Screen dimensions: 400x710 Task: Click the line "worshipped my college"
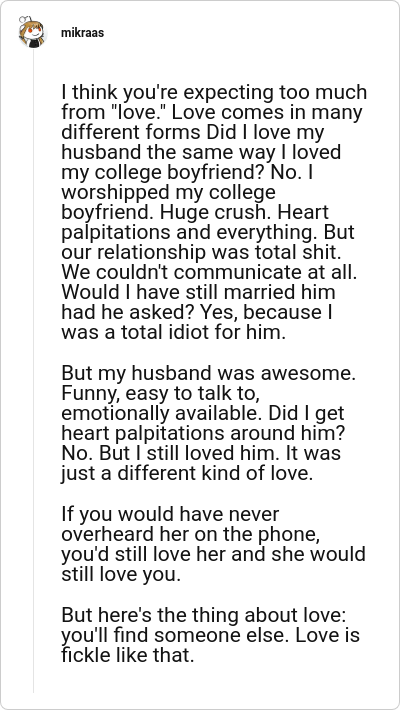pyautogui.click(x=168, y=192)
